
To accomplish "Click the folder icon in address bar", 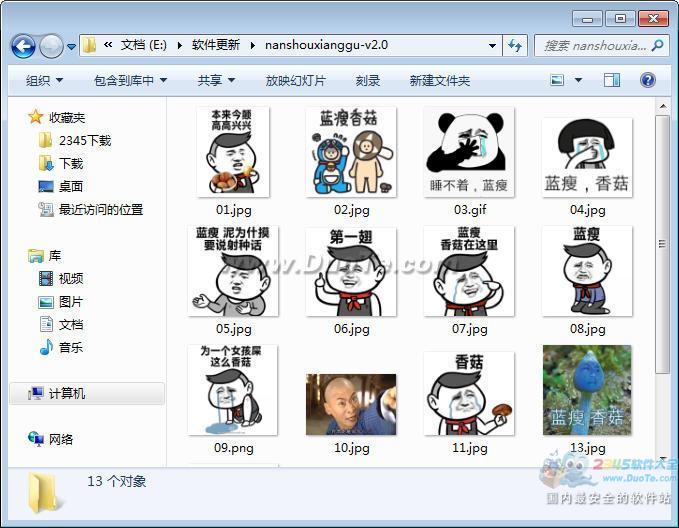I will (90, 45).
